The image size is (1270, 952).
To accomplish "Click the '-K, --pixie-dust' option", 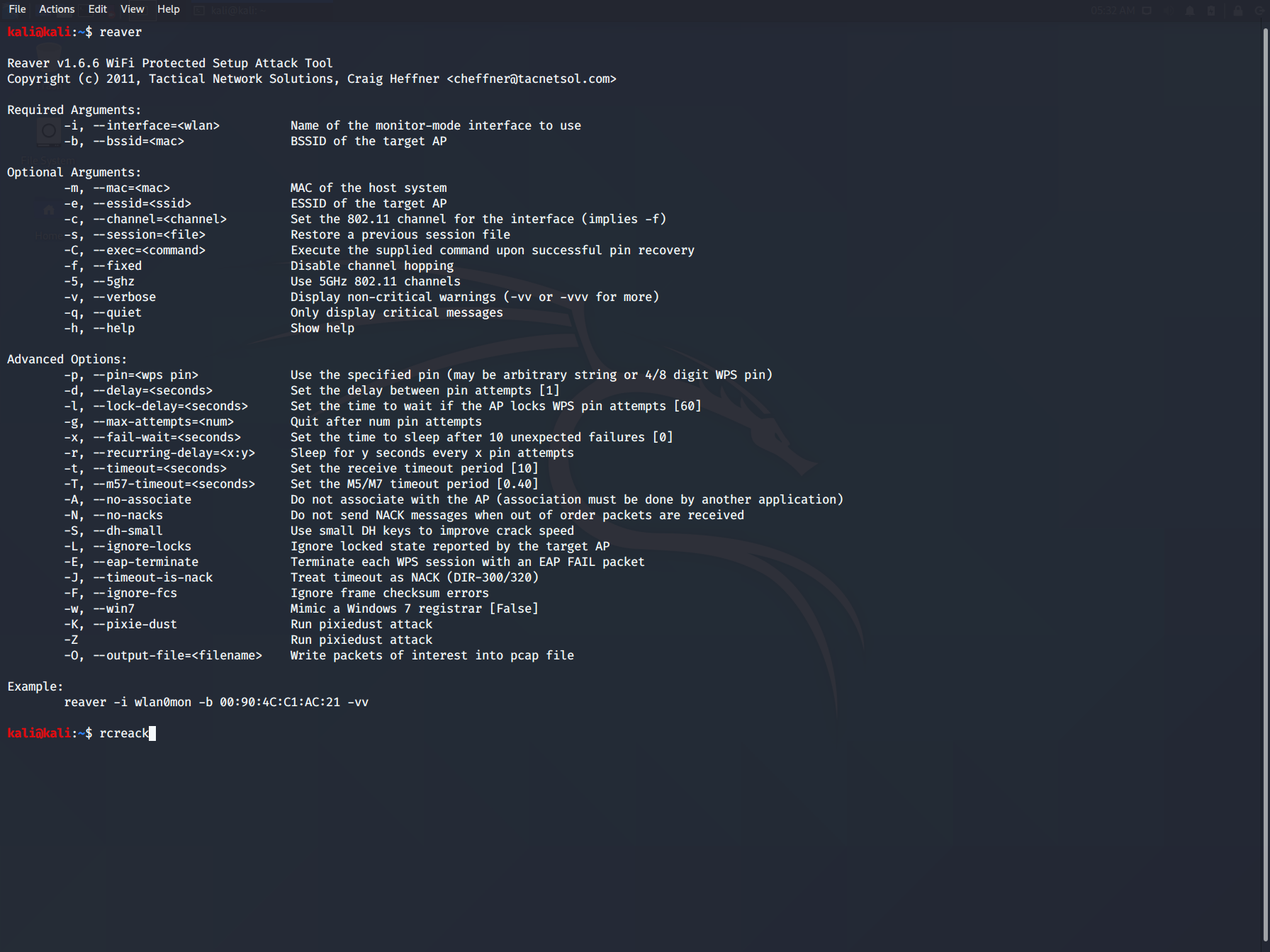I will (x=120, y=624).
